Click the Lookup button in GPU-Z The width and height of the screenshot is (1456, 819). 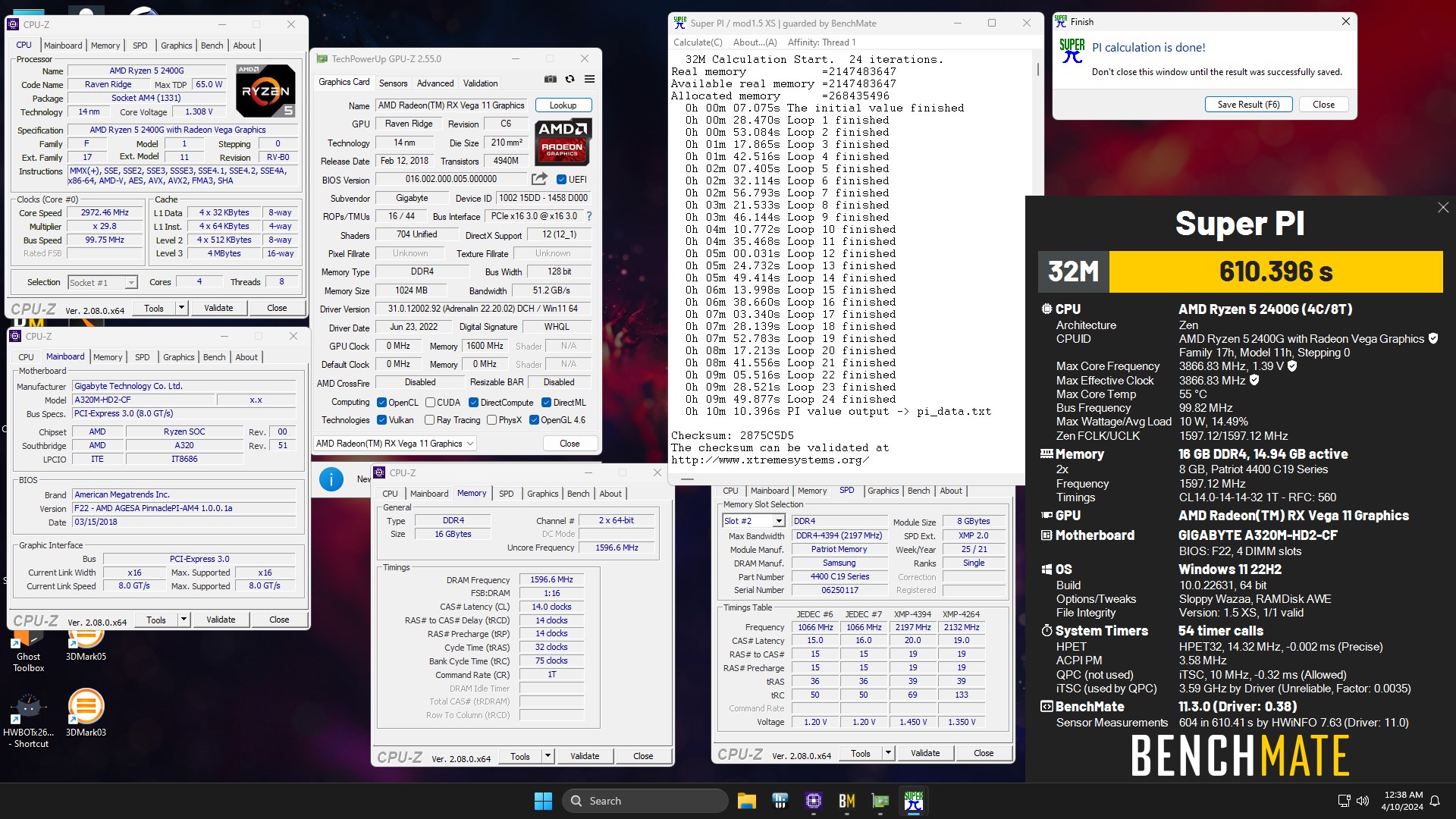[563, 105]
